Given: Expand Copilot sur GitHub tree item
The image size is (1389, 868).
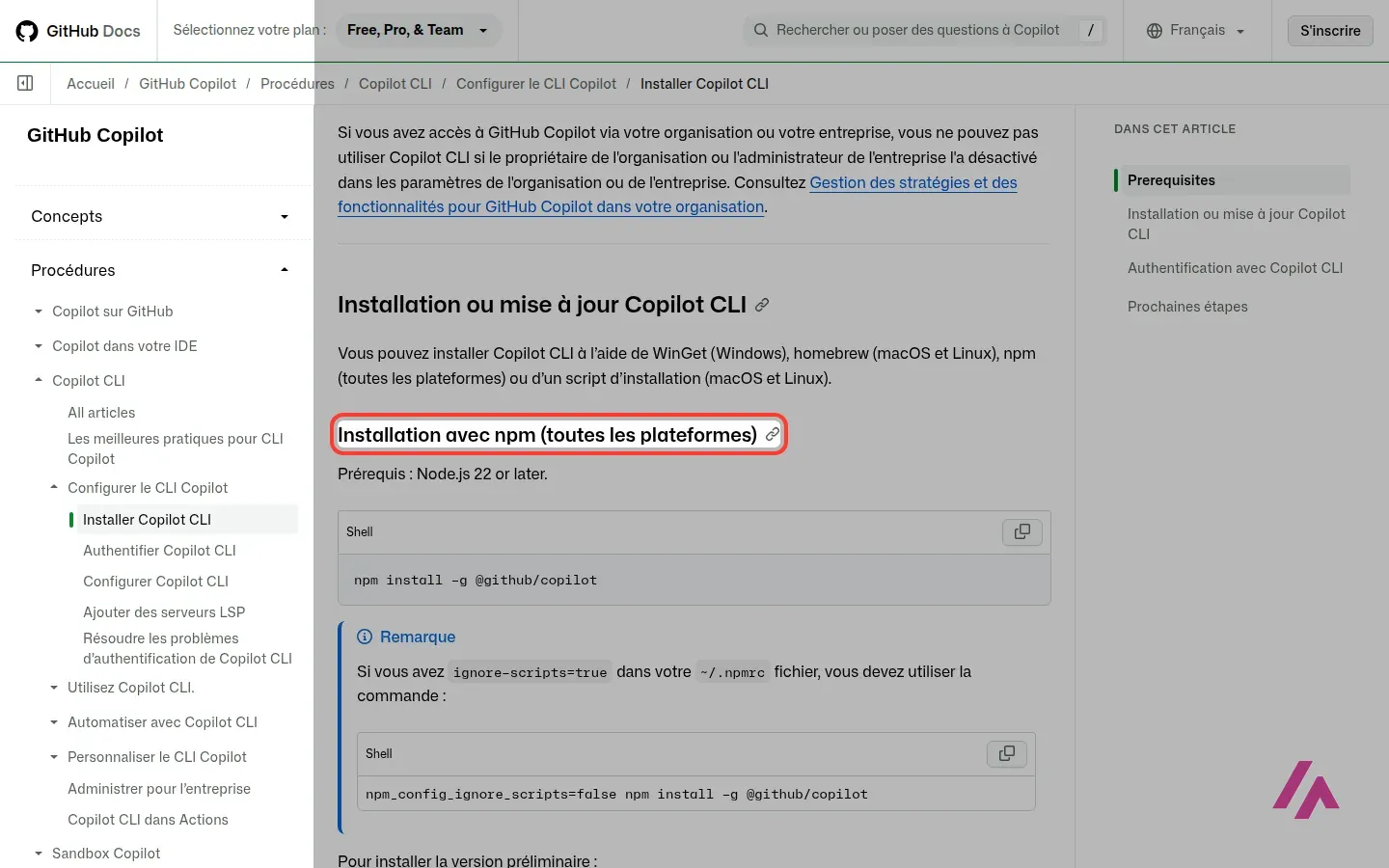Looking at the screenshot, I should tap(39, 312).
